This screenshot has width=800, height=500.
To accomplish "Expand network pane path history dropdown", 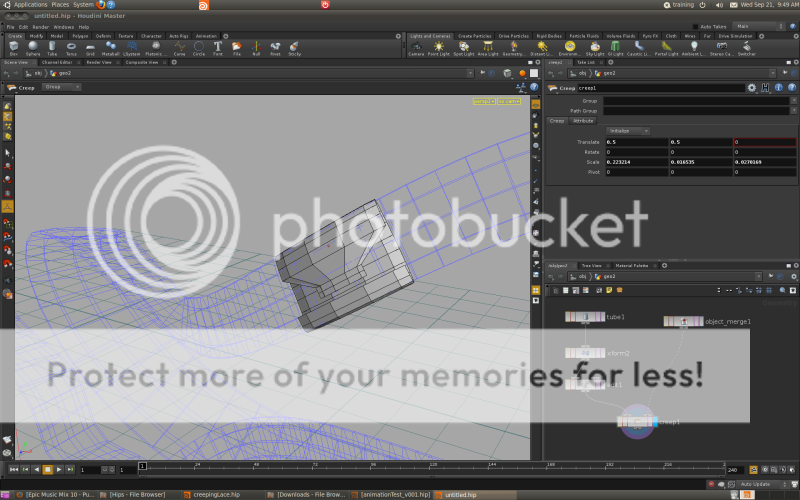I will coord(758,277).
